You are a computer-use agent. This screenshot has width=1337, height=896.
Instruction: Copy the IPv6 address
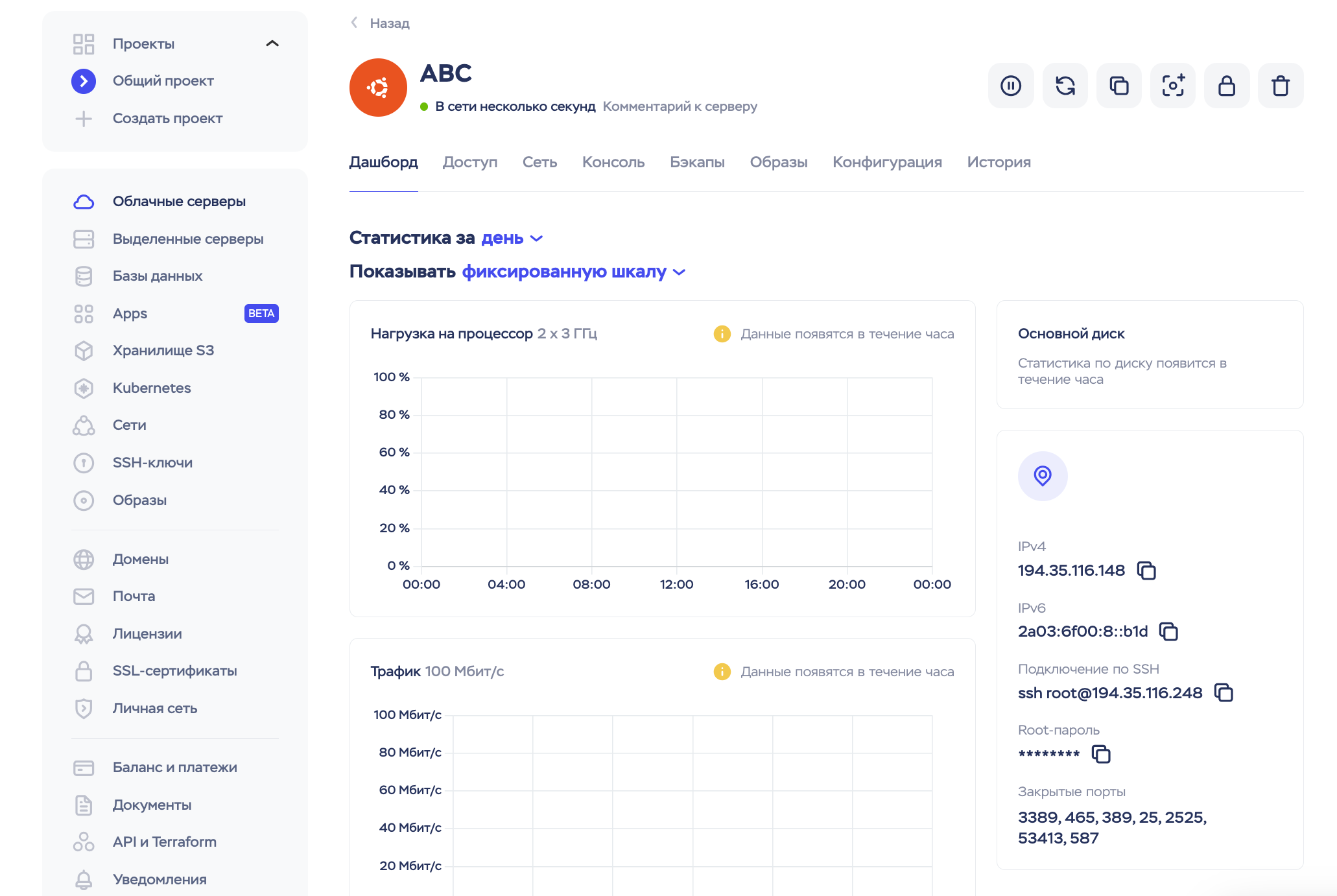point(1168,631)
